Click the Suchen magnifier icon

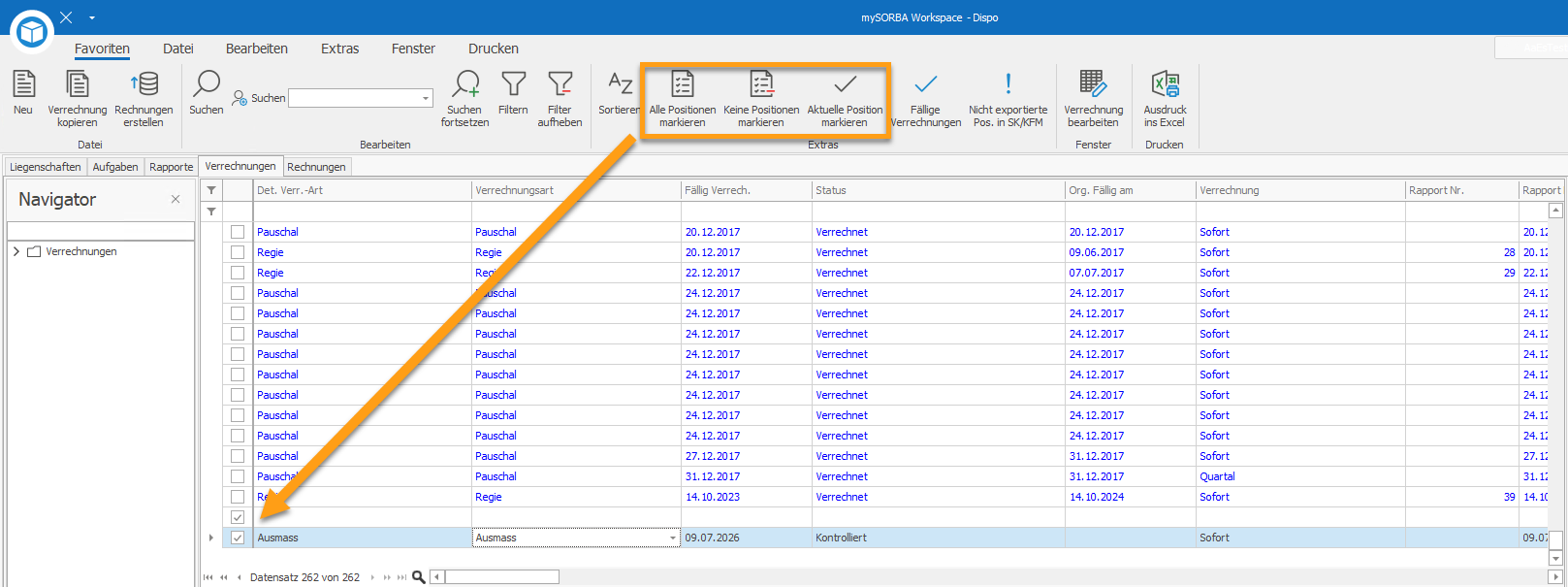click(x=207, y=83)
